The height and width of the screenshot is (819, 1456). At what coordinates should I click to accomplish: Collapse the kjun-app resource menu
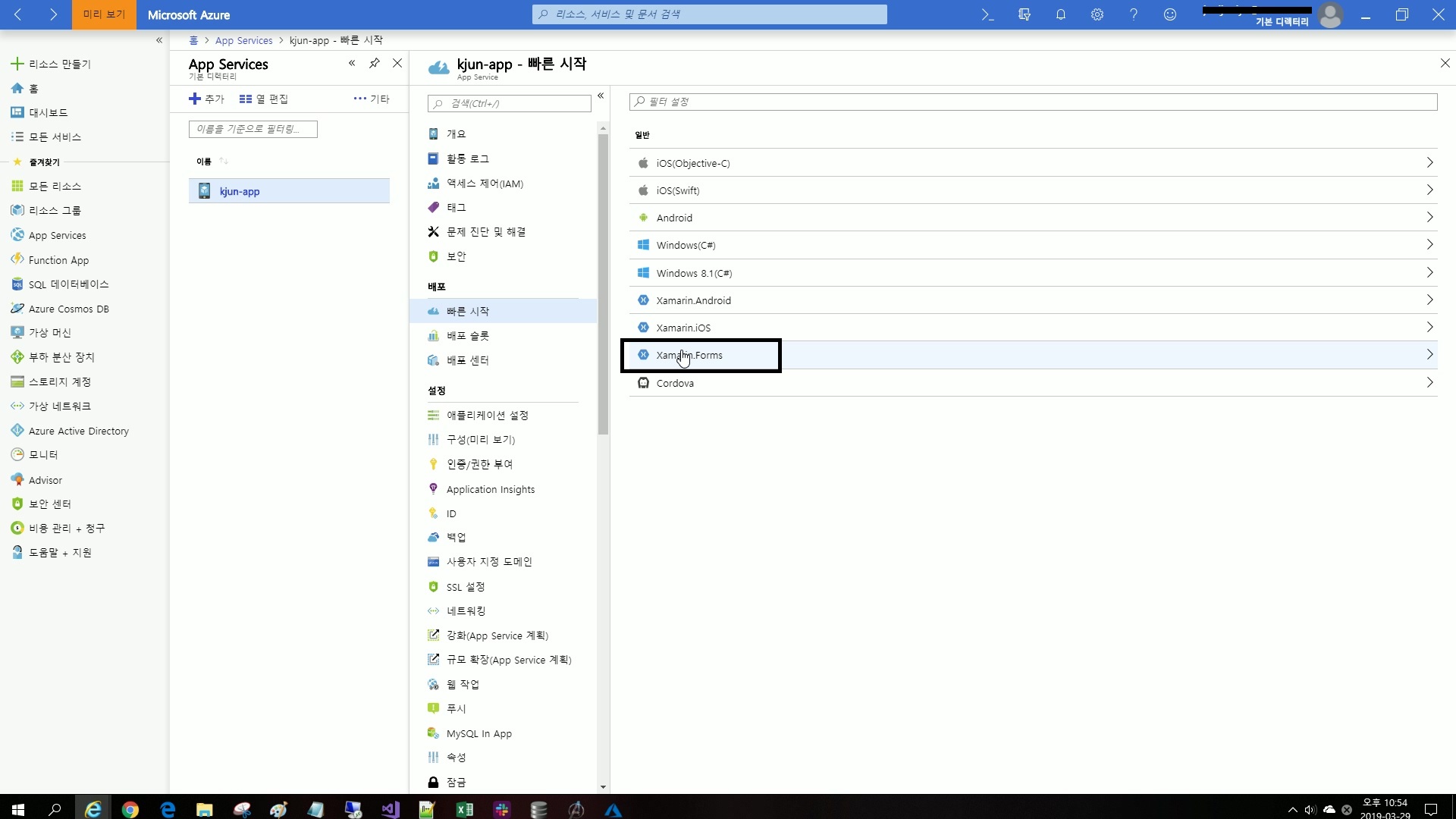coord(601,96)
